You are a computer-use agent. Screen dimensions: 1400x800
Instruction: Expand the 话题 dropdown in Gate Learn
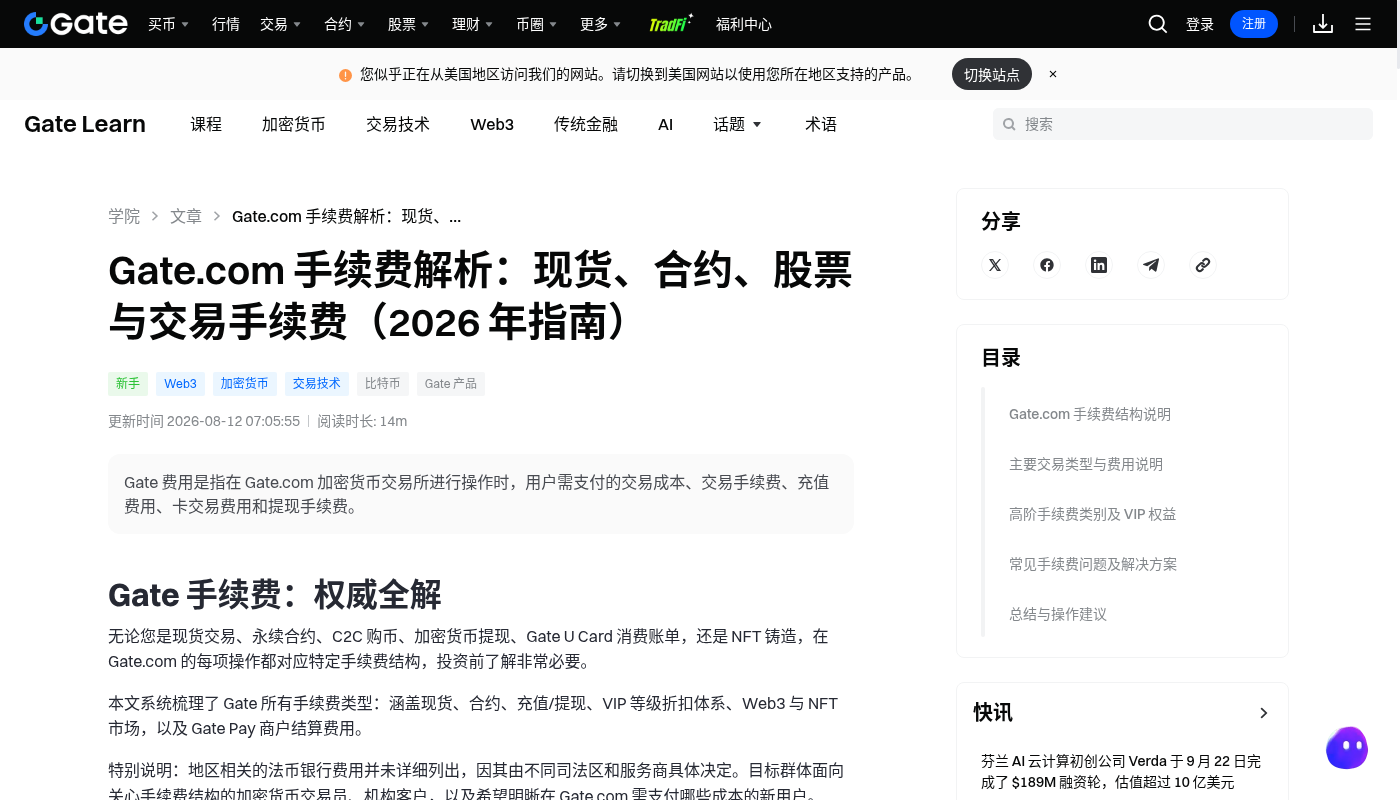tap(737, 124)
